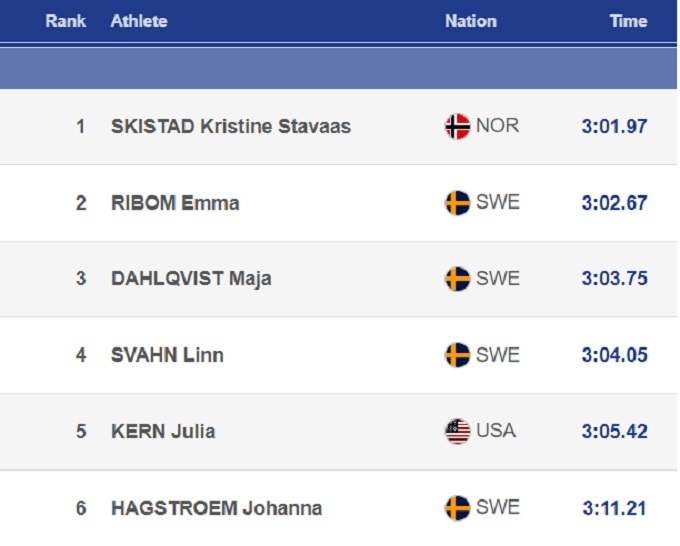Screen dimensions: 680x546
Task: Click Sweden flag icon next to Ribom
Action: tap(457, 203)
